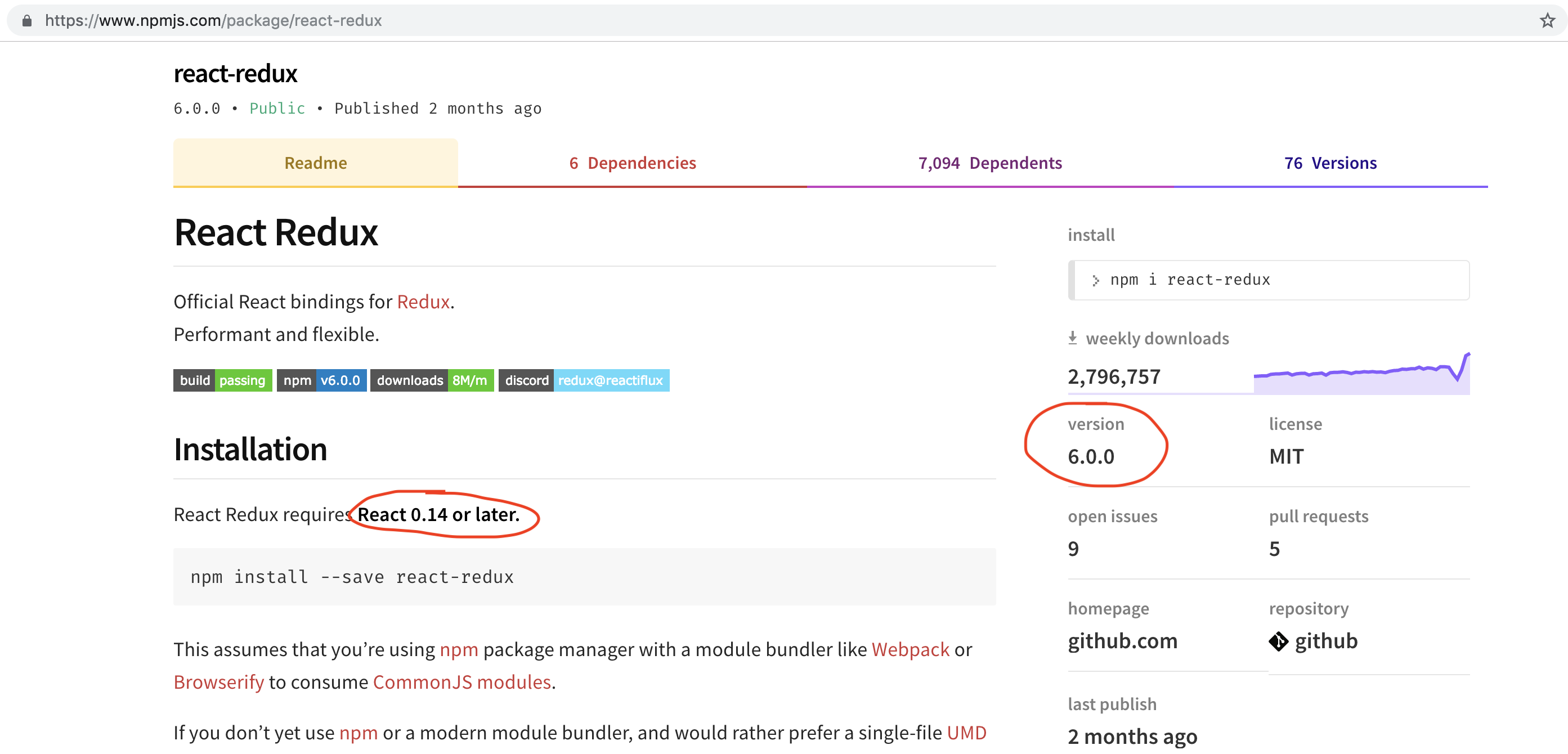
Task: Open the CommonJS modules link
Action: click(462, 682)
